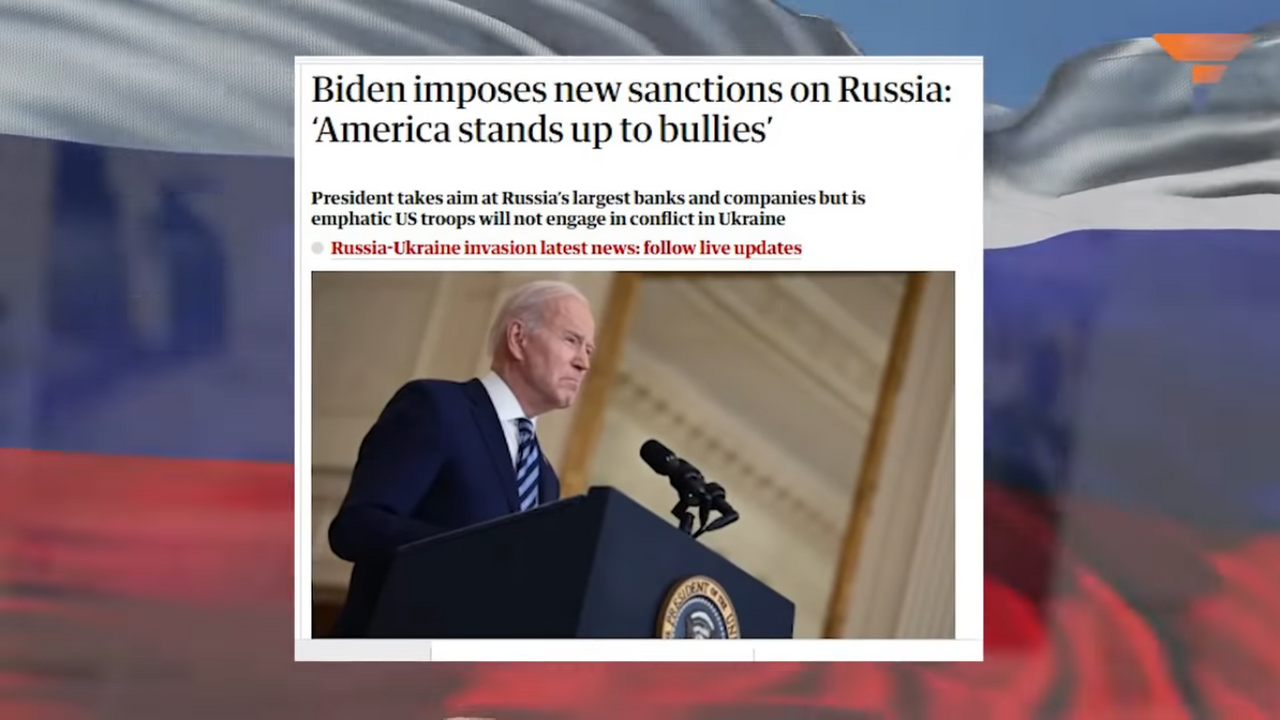
Task: Click the 'President takes aim at Russia's largest banks' standfirst
Action: coord(588,198)
